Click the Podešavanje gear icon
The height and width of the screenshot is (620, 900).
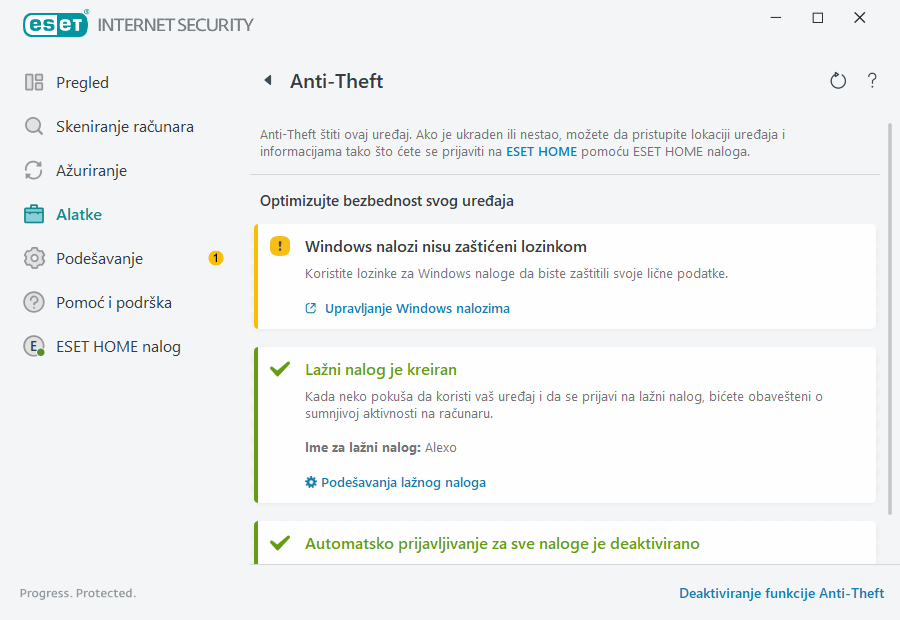pyautogui.click(x=33, y=258)
